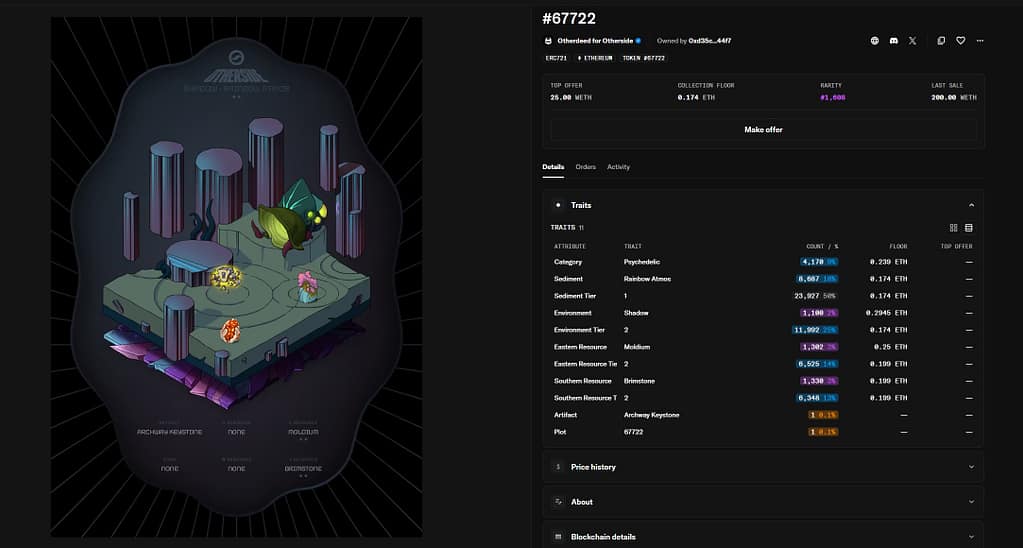Switch to the Orders tab
Screen dimensions: 1023x548
click(585, 167)
